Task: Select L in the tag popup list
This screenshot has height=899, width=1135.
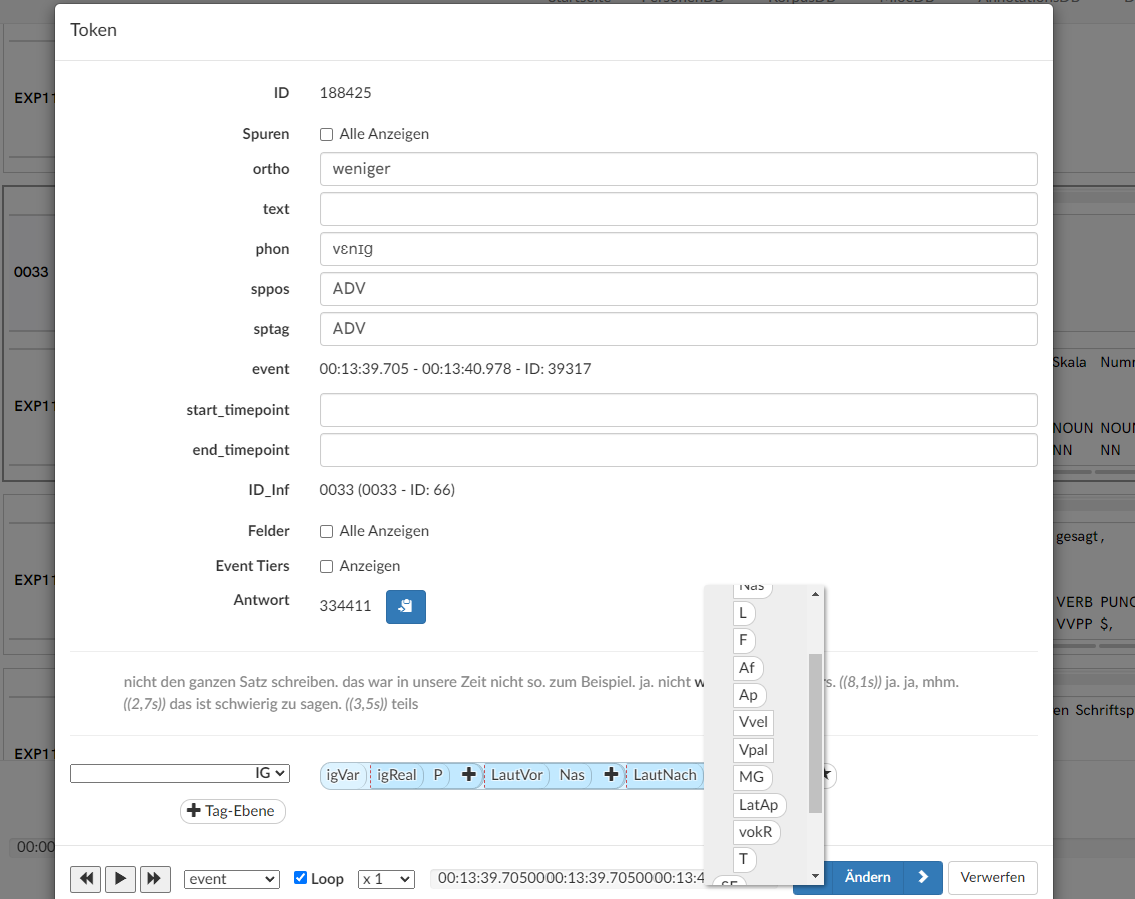Action: (x=743, y=613)
